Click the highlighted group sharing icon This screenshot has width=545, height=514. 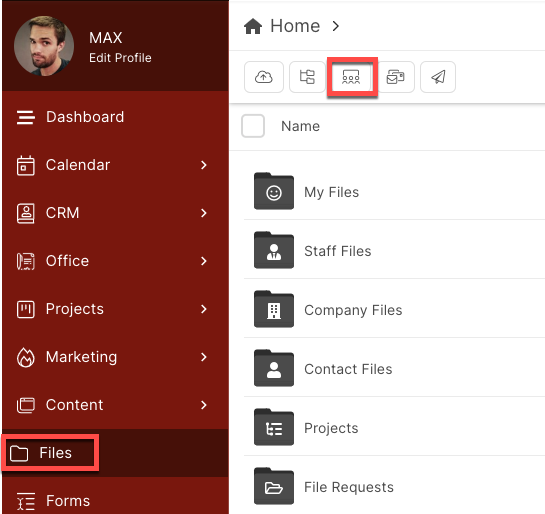point(351,77)
